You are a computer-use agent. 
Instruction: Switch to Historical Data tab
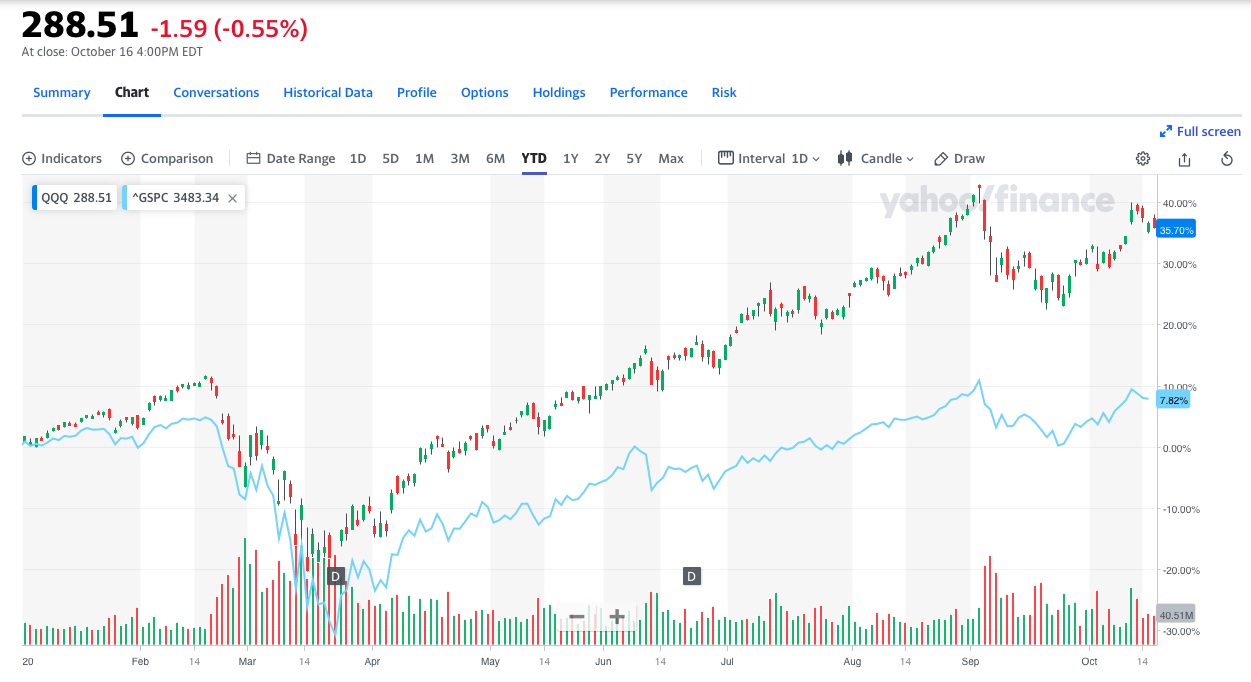point(328,93)
